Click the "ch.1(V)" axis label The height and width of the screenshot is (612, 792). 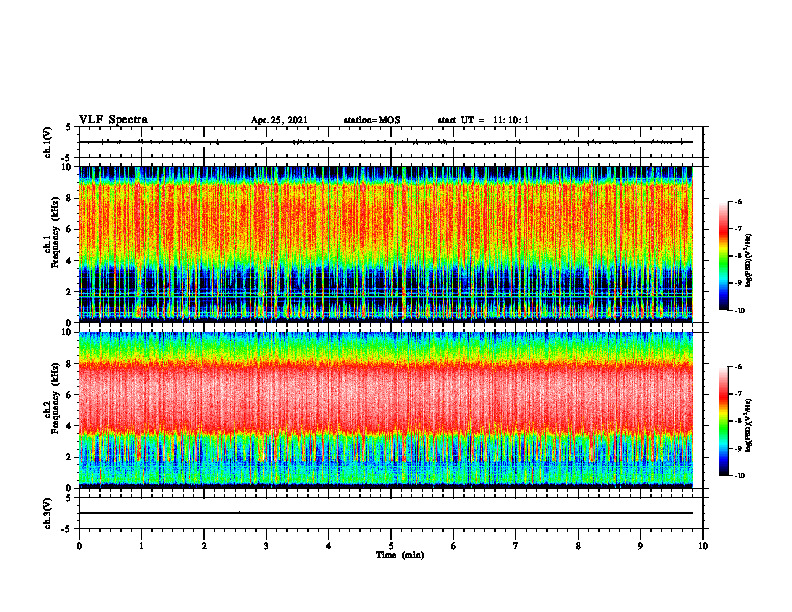point(48,142)
